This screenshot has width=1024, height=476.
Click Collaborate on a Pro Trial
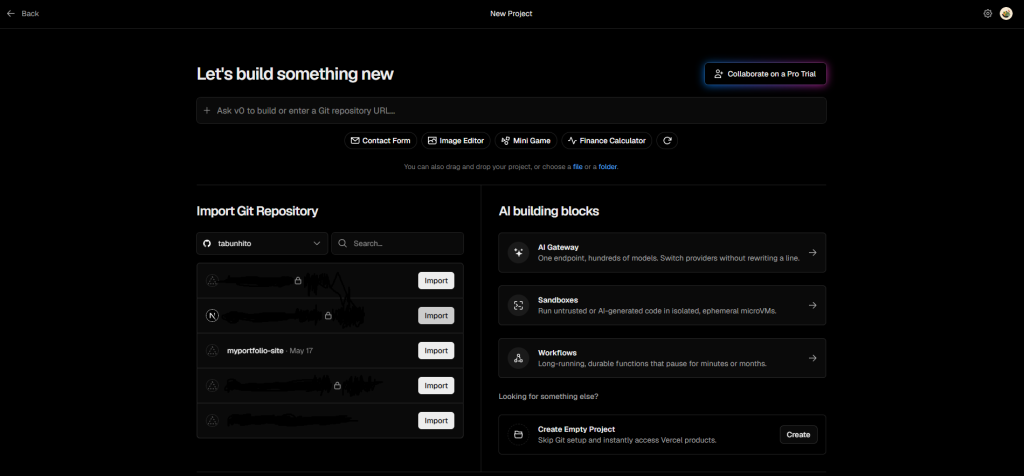pos(765,74)
